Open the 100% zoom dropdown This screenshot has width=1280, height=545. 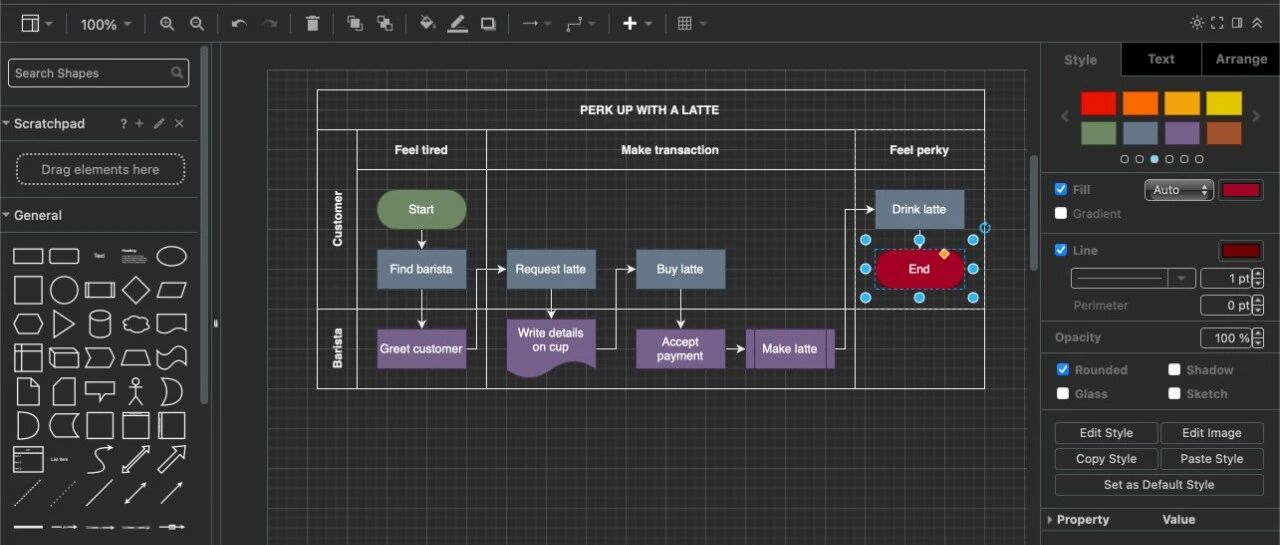tap(106, 24)
